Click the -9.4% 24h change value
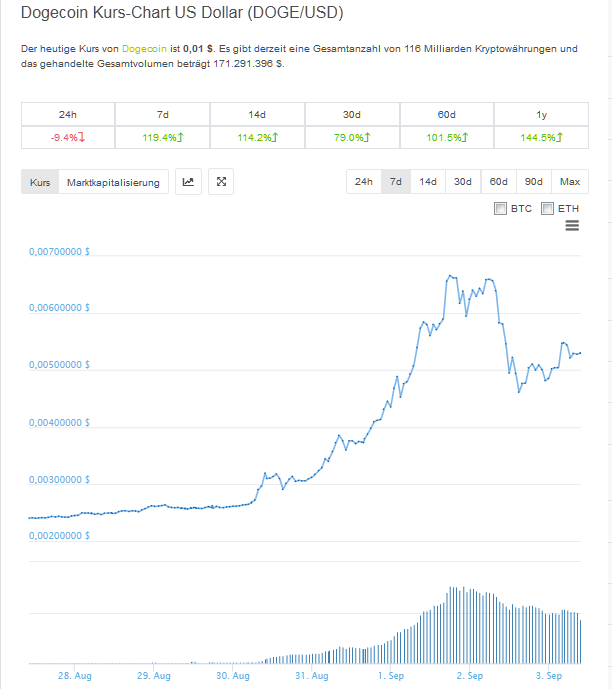 click(x=68, y=138)
